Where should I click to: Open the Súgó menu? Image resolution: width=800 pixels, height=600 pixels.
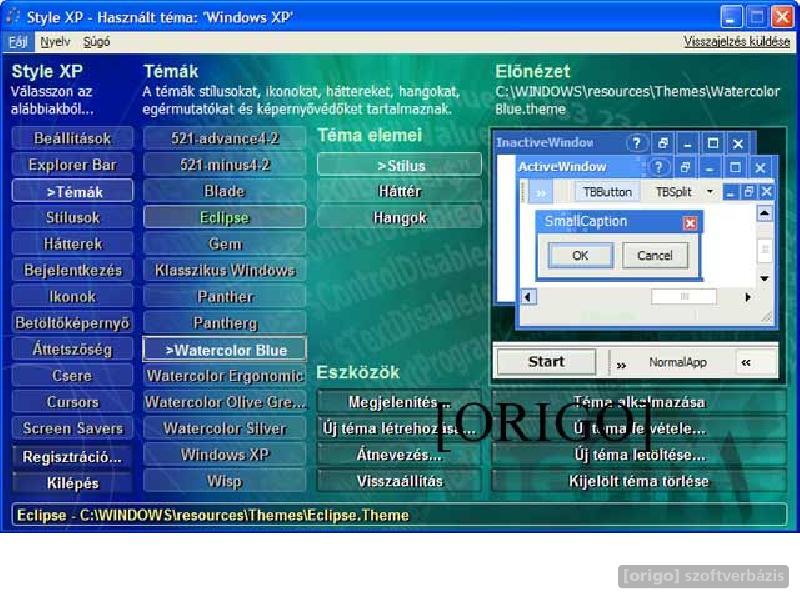96,42
